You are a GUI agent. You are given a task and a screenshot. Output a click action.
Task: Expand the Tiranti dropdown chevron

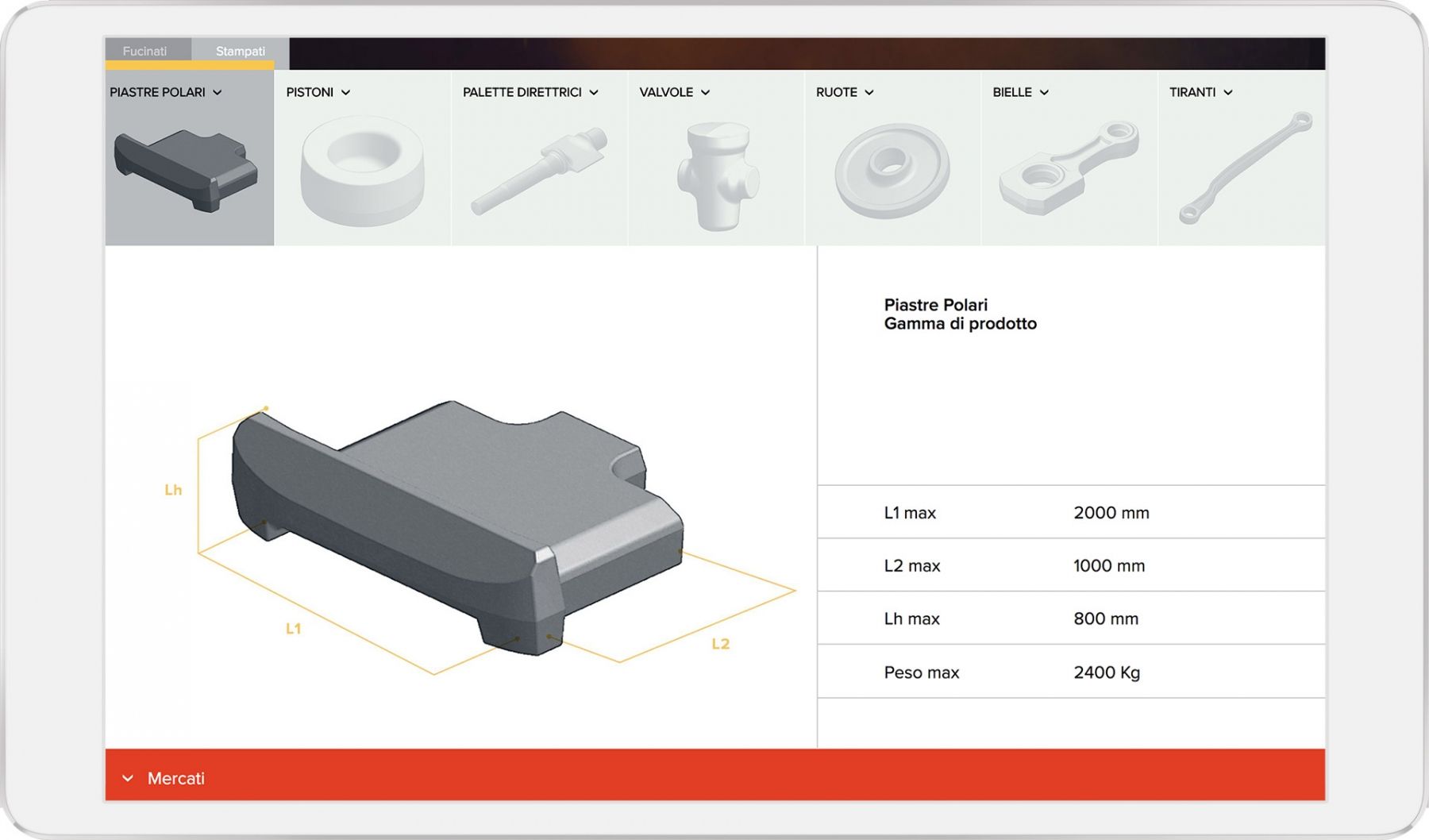click(x=1228, y=93)
